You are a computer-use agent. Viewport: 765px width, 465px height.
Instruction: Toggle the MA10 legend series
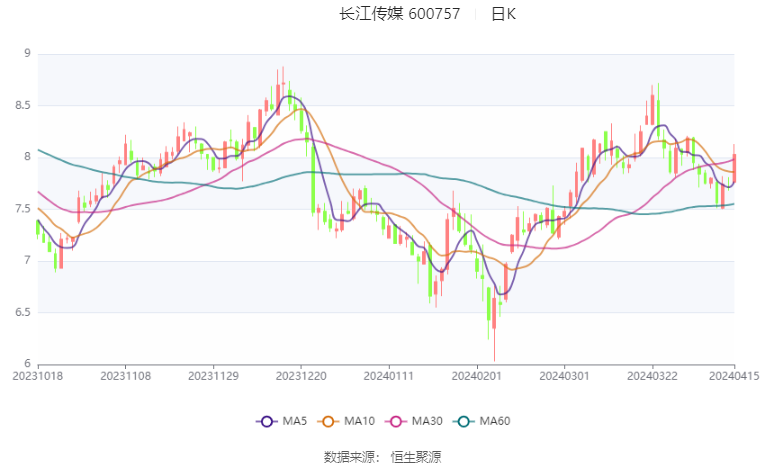[358, 422]
